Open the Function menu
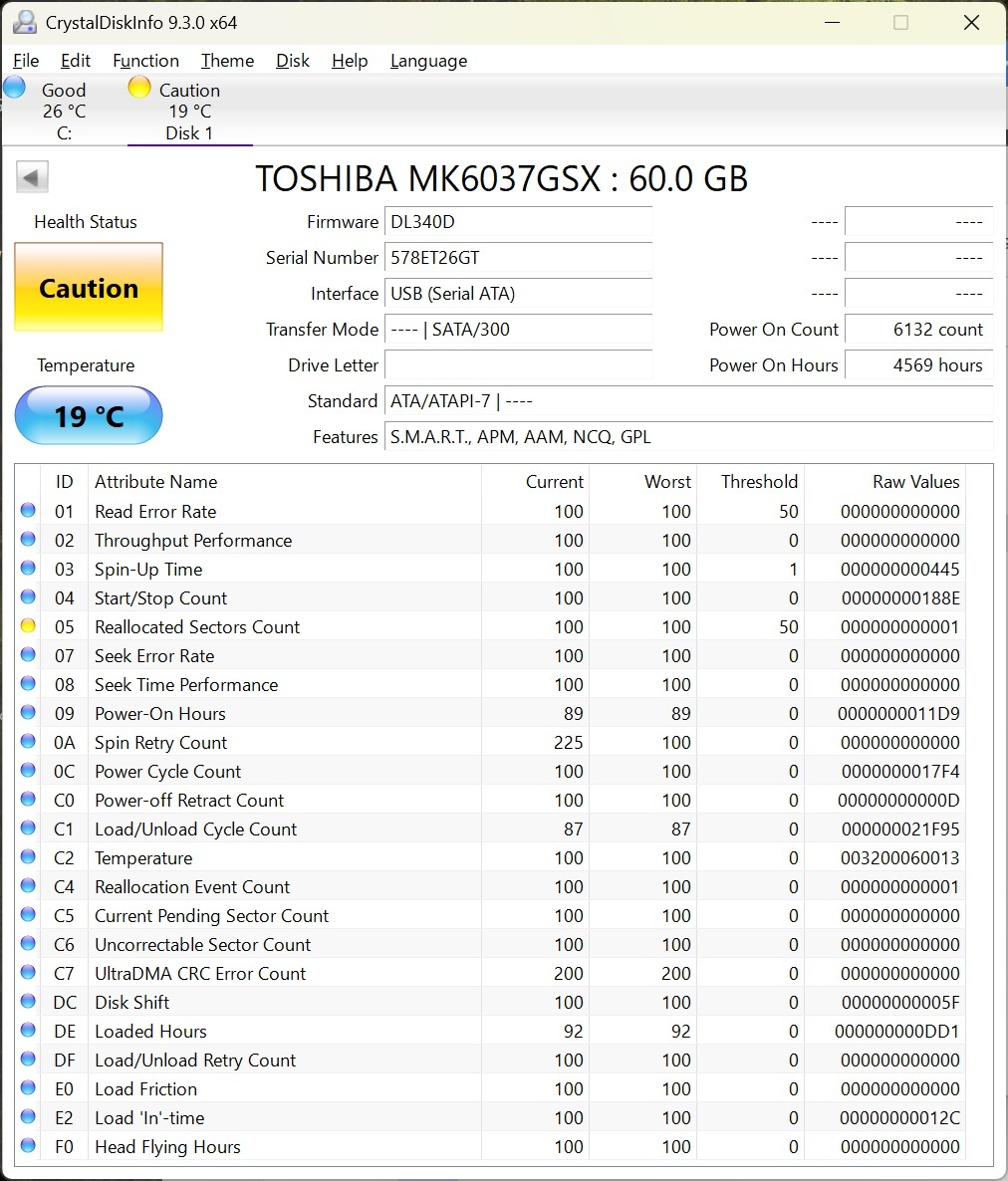Screen dimensions: 1008x1181 point(145,61)
